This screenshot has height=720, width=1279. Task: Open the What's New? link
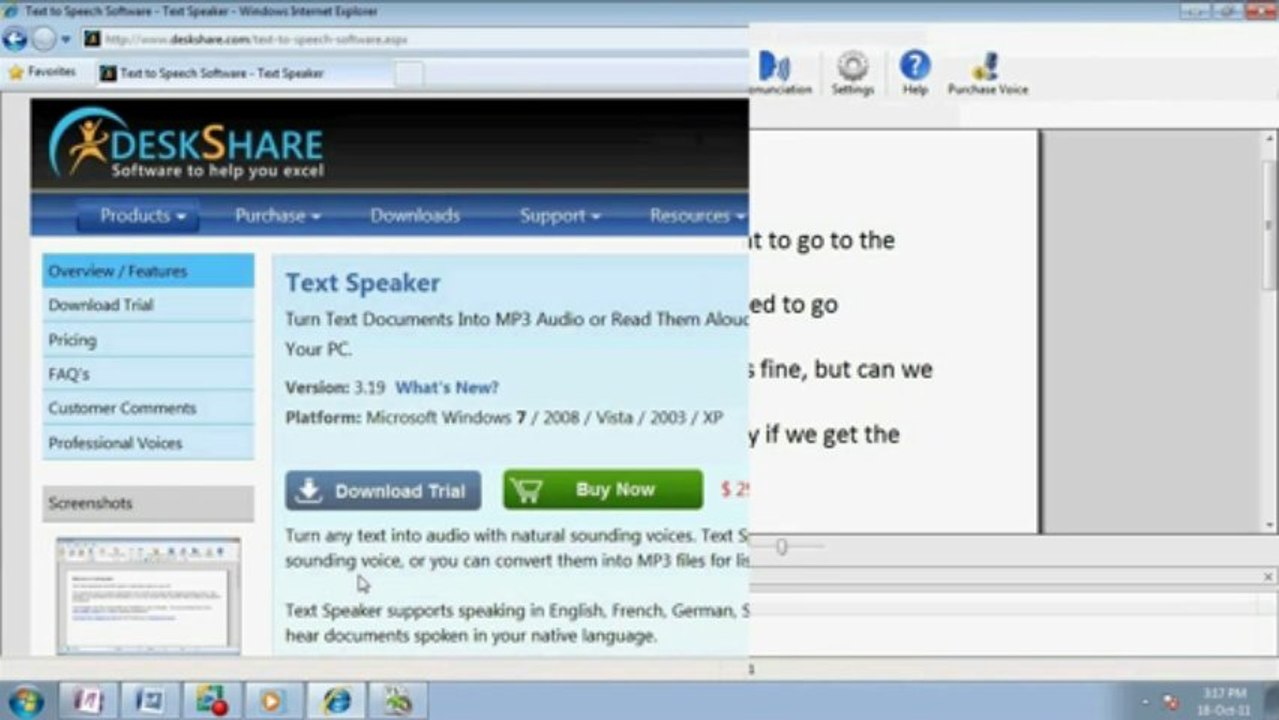tap(446, 387)
